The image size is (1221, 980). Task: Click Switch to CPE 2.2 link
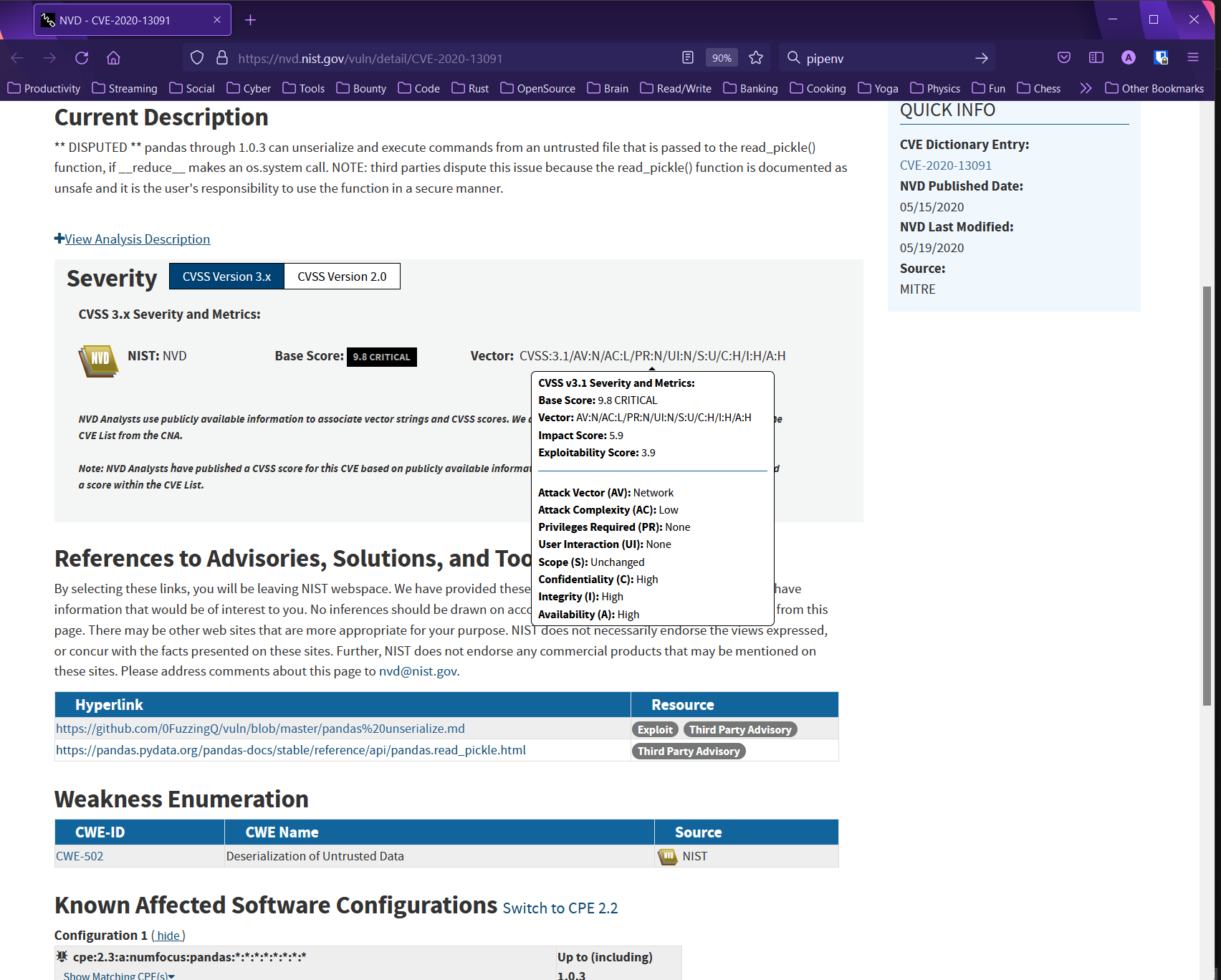coord(560,908)
